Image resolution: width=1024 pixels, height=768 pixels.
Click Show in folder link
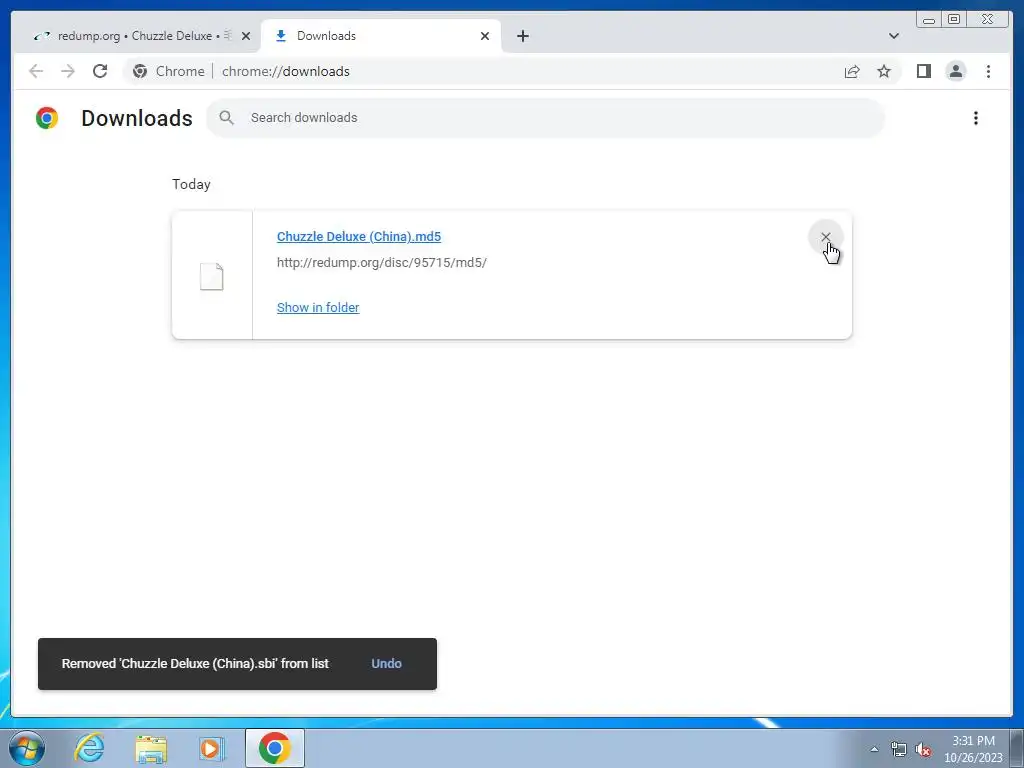point(318,307)
